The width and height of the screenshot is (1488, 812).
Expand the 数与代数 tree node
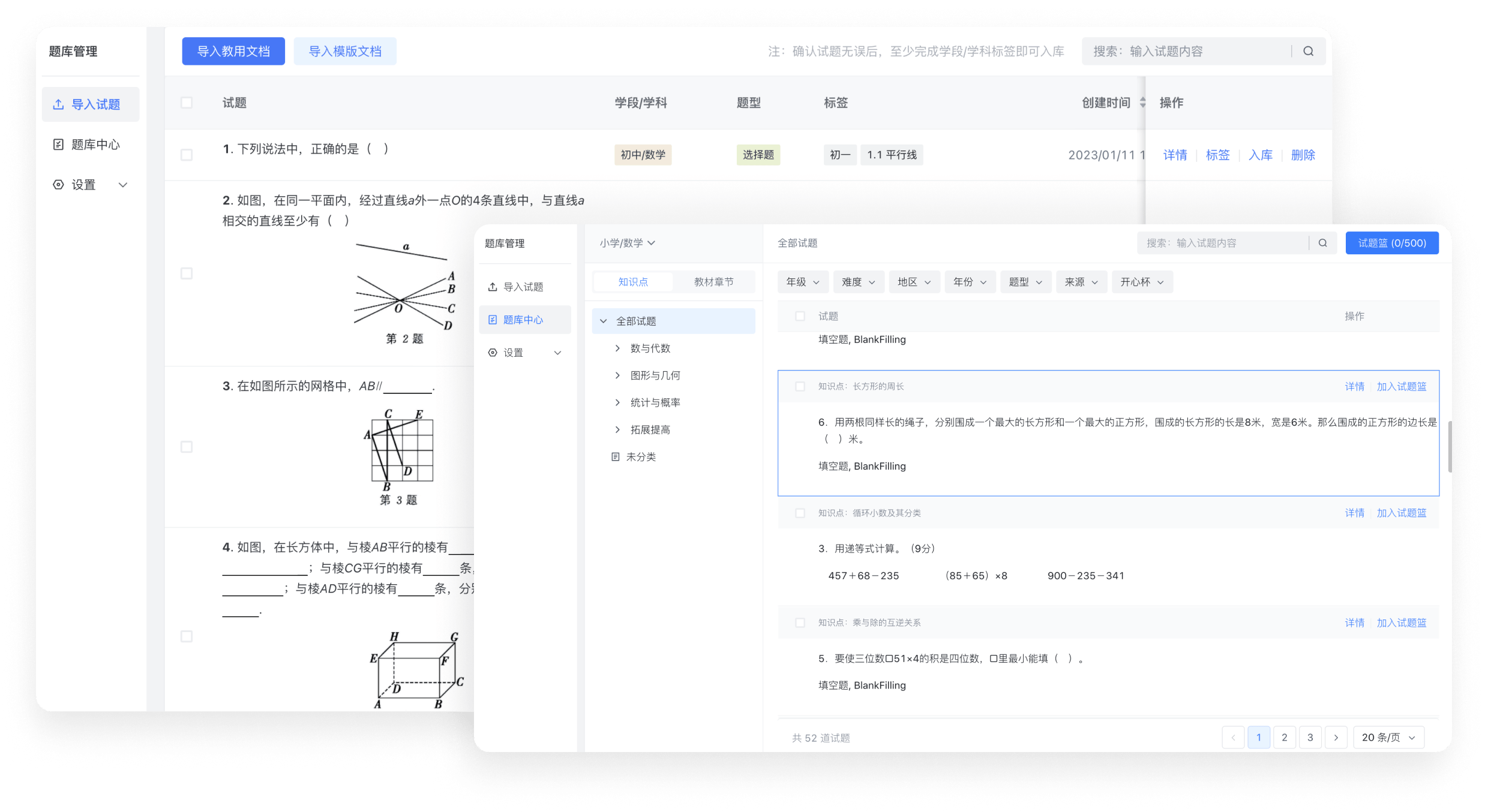[617, 348]
